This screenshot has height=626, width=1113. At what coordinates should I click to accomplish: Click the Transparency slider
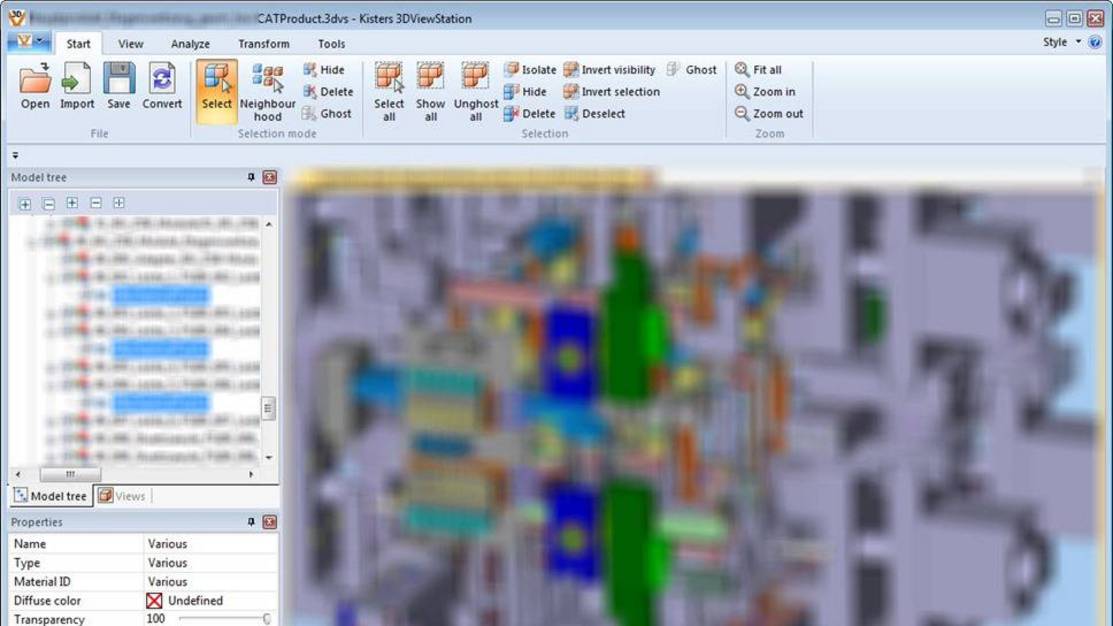click(224, 619)
